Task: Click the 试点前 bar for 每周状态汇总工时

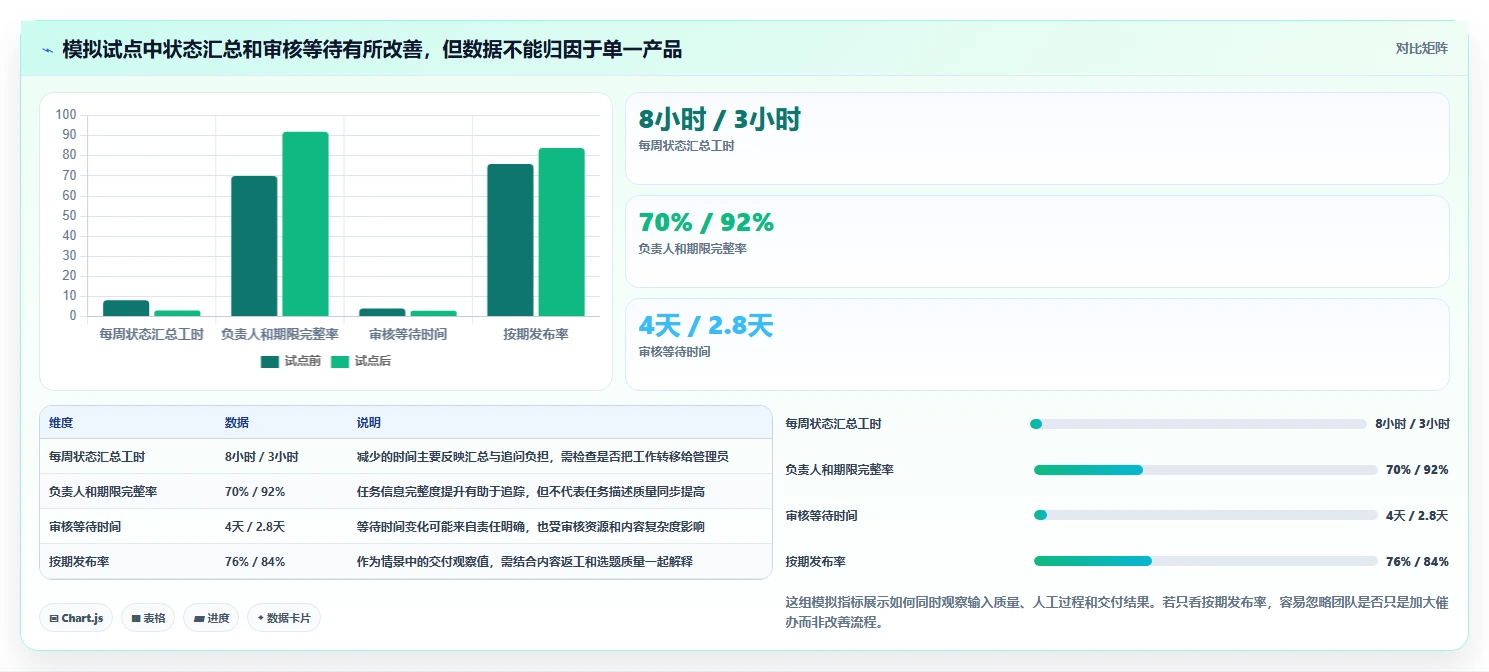Action: [x=126, y=308]
